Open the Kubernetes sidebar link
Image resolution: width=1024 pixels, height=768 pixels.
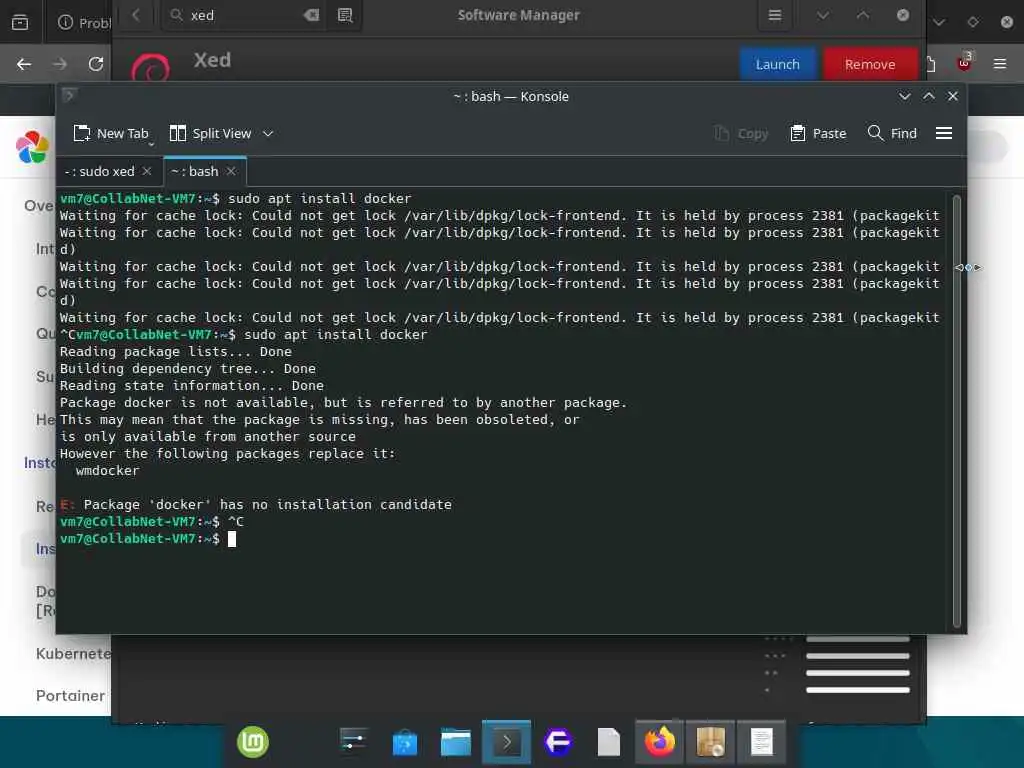(73, 654)
